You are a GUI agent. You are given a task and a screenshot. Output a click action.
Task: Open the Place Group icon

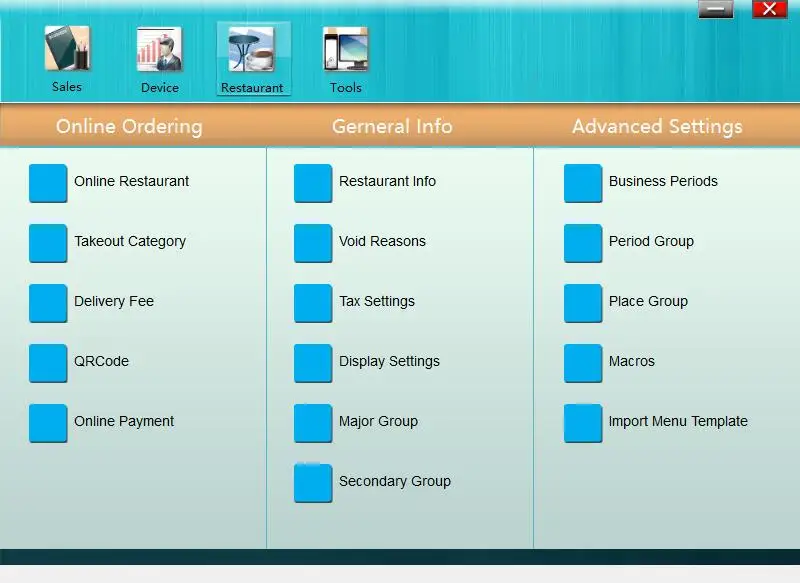(583, 303)
